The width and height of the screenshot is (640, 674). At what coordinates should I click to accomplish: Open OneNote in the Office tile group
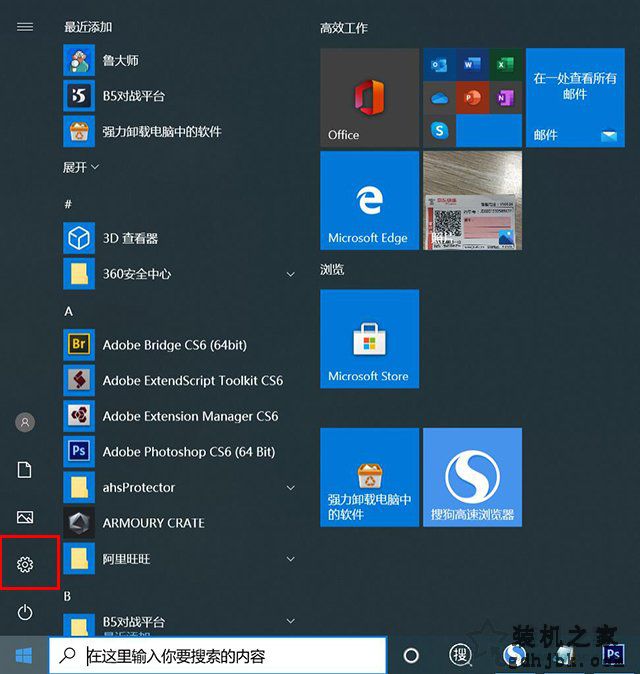[505, 98]
